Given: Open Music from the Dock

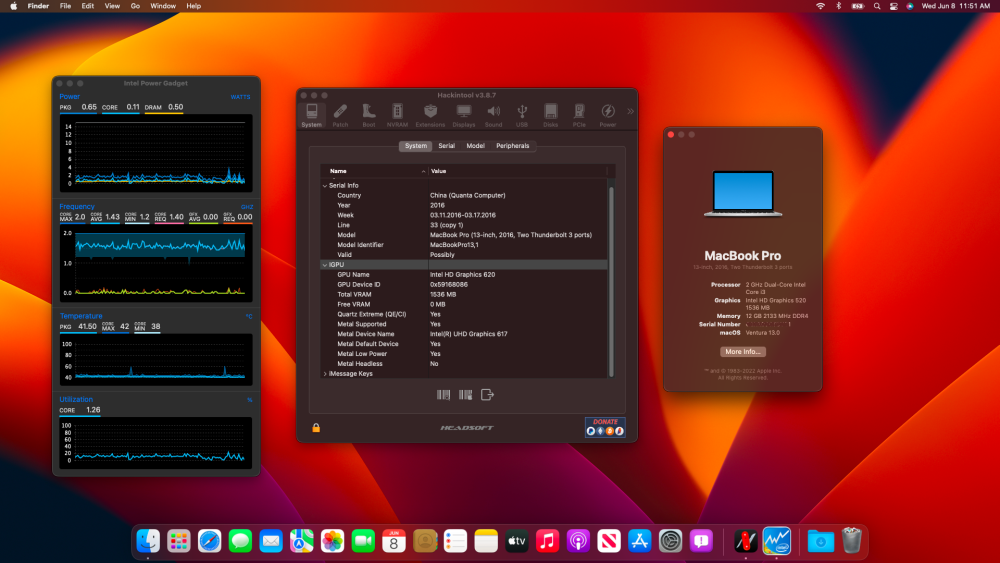Looking at the screenshot, I should (547, 541).
